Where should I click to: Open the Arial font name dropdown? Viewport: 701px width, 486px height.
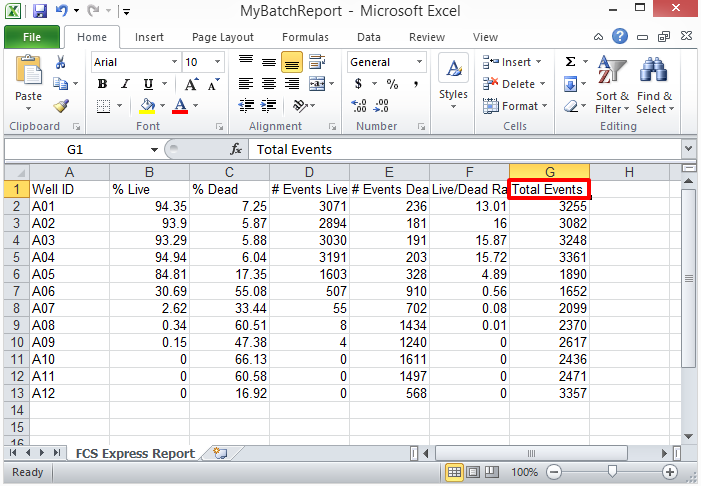[x=173, y=62]
